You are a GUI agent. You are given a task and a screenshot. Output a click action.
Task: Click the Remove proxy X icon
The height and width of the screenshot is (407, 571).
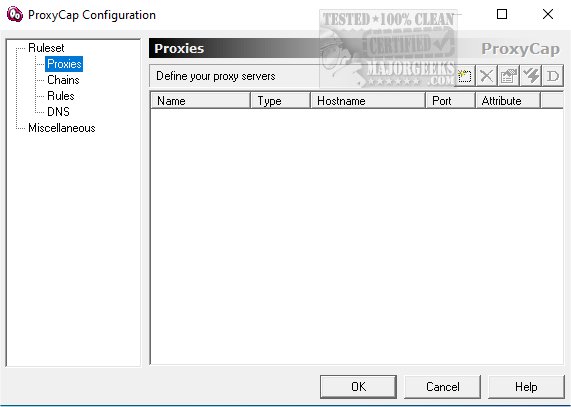pos(487,76)
